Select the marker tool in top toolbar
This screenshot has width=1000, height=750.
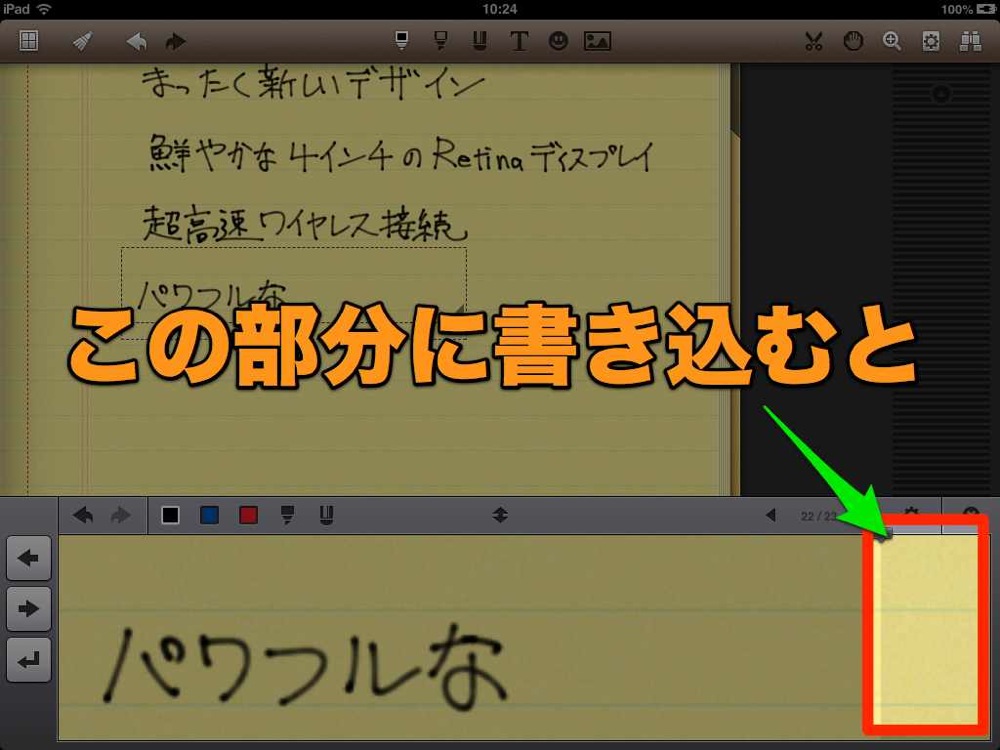(440, 41)
